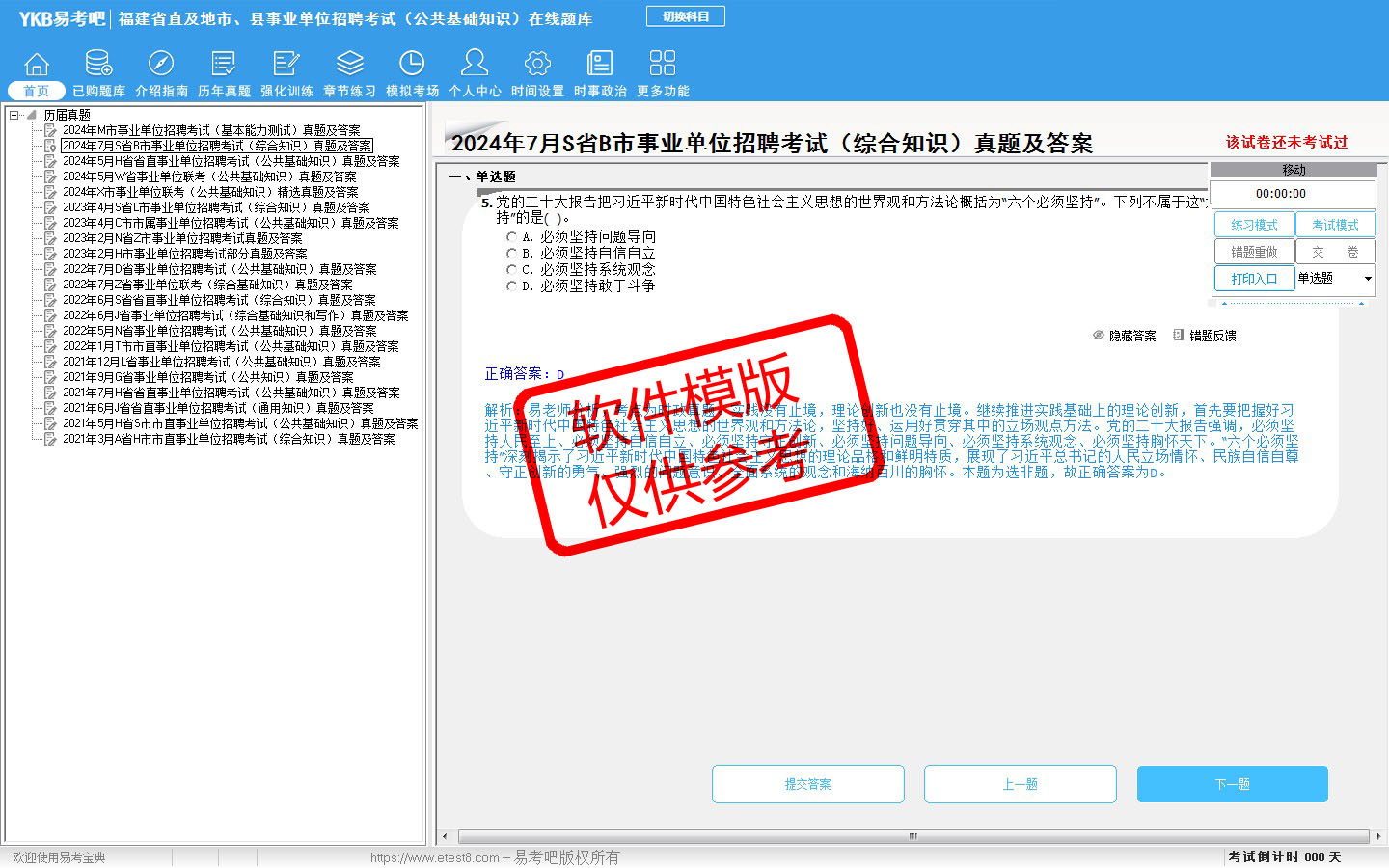Screen dimensions: 1389x868
Task: Open 章节练习 chapter practice icon
Action: pyautogui.click(x=349, y=65)
